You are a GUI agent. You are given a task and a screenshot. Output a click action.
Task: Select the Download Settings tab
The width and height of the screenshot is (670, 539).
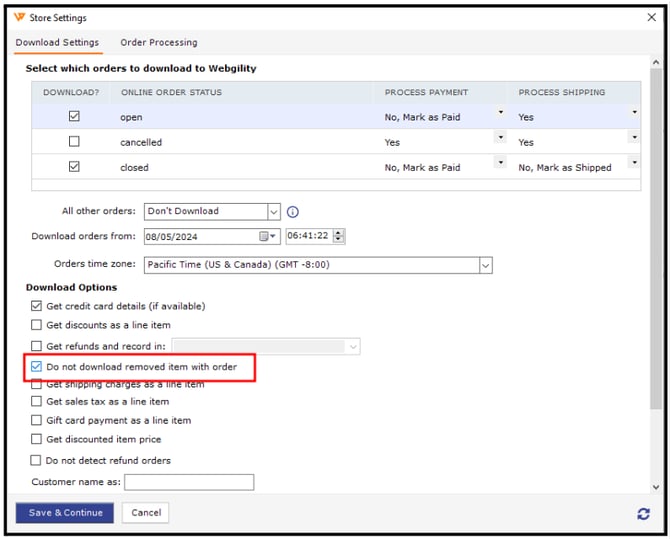tap(58, 43)
